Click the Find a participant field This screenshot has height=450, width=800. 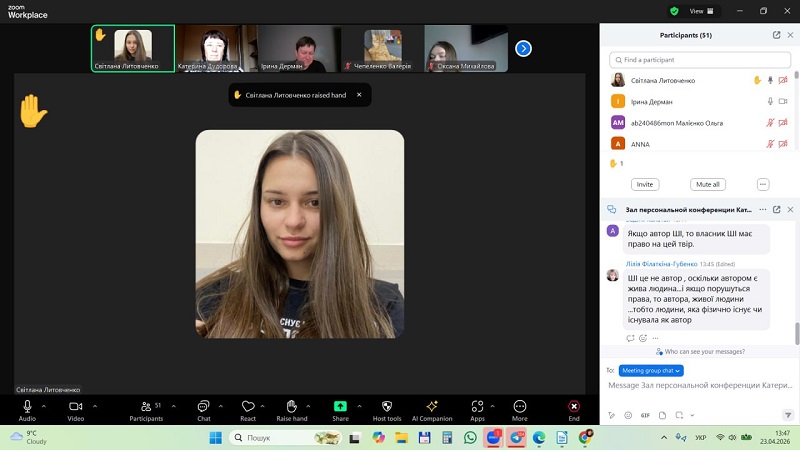pos(700,60)
